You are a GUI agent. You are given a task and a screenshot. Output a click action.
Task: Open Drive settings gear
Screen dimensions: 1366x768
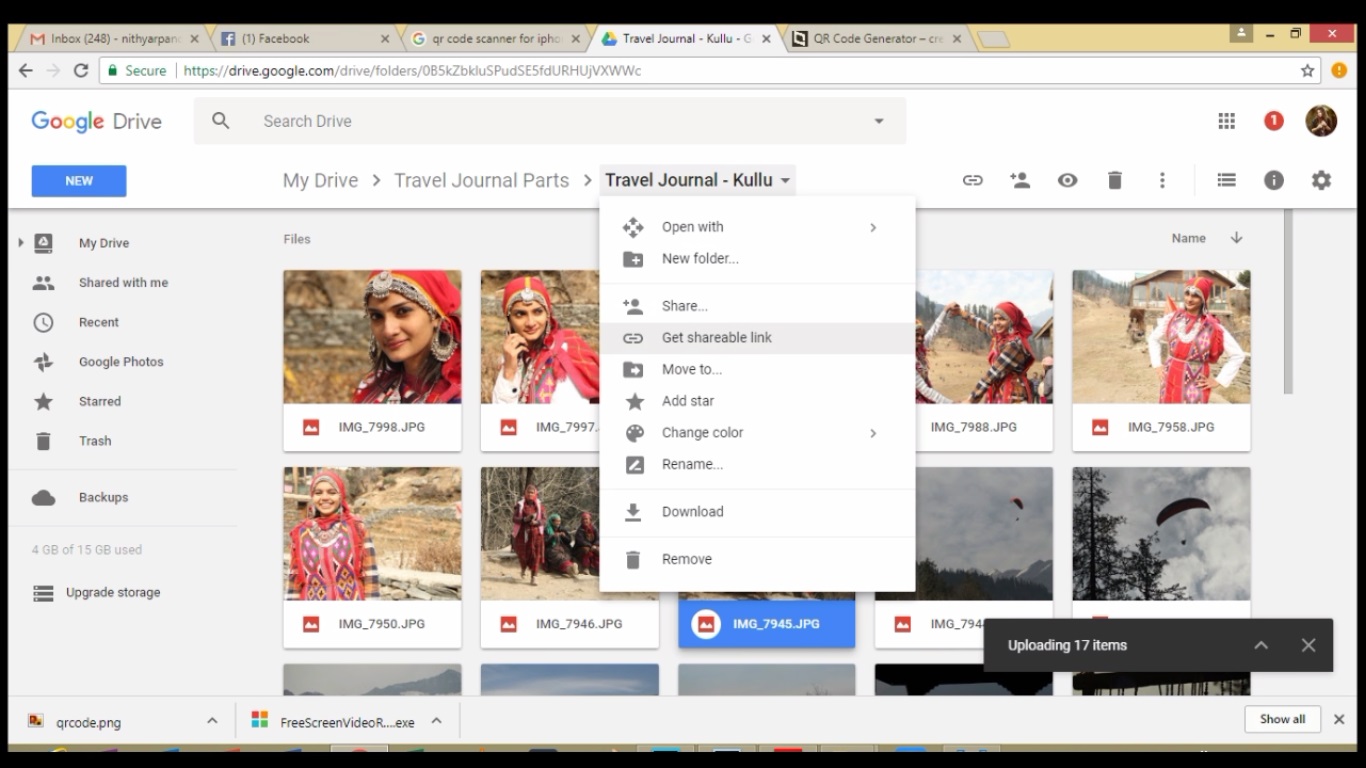tap(1321, 181)
